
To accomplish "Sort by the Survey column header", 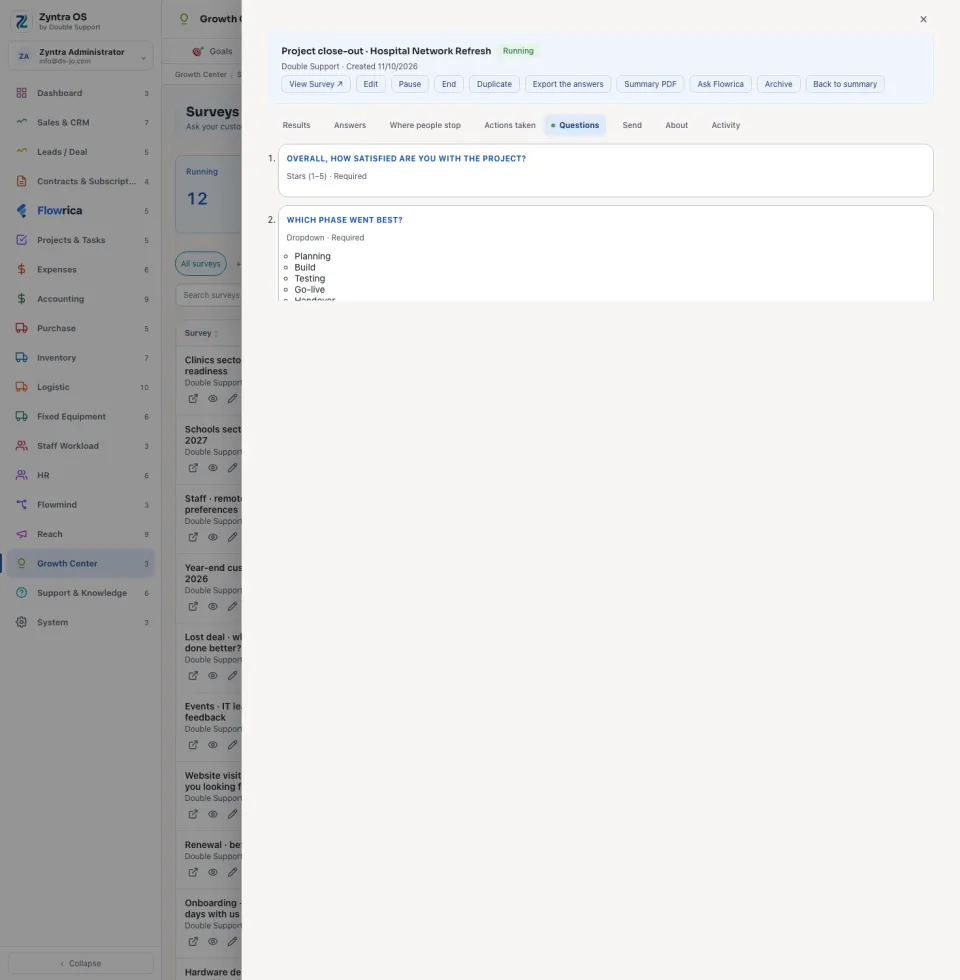I will click(x=201, y=333).
